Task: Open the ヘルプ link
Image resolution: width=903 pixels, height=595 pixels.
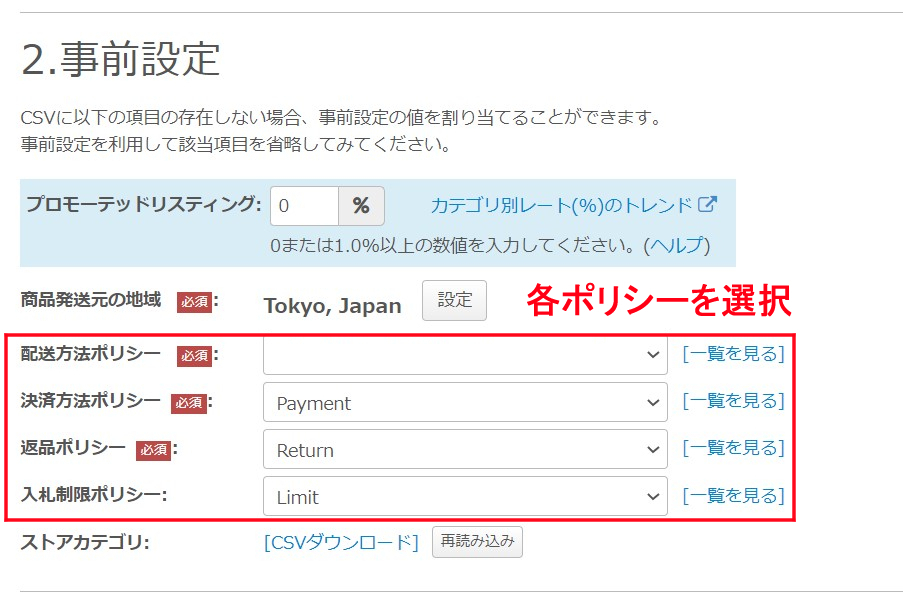Action: (677, 245)
